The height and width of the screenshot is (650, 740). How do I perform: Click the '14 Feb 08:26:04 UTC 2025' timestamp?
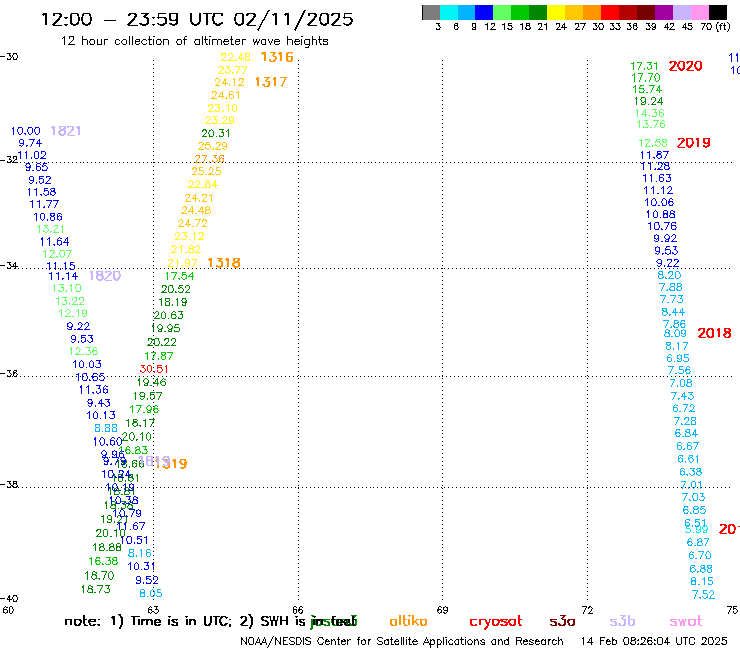tap(654, 642)
